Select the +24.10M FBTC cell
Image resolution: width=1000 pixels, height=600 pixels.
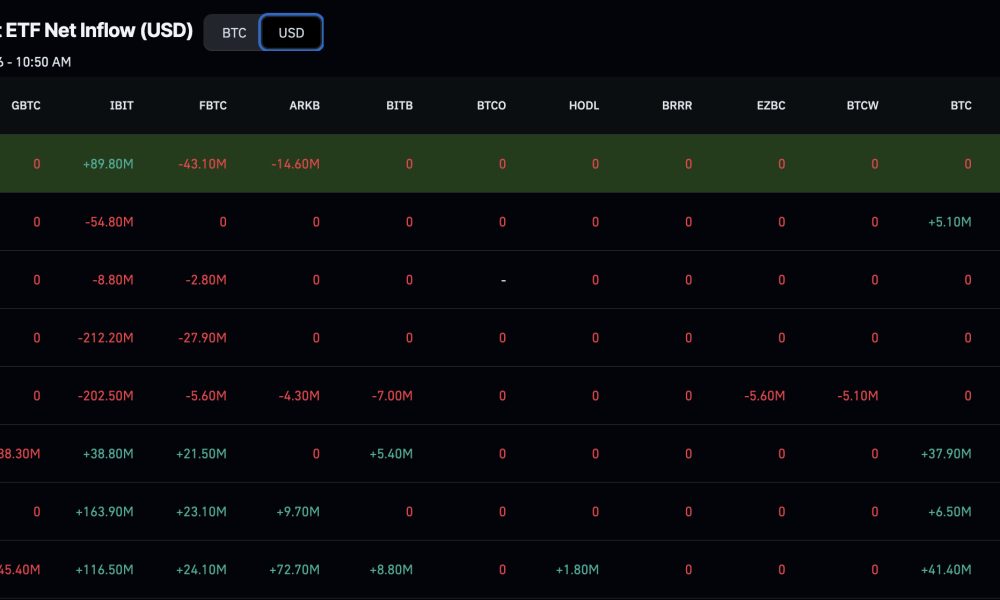pyautogui.click(x=201, y=570)
